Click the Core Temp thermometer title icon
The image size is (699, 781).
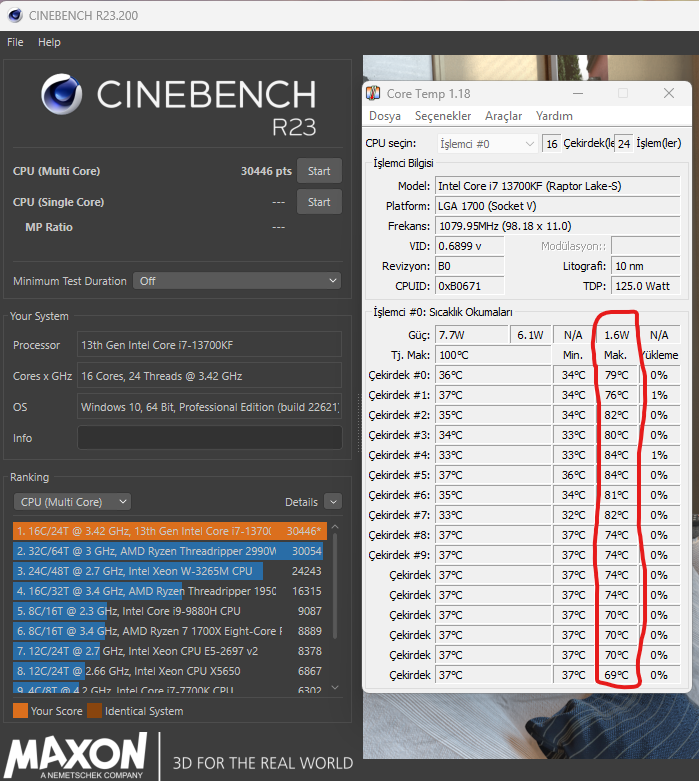point(373,93)
